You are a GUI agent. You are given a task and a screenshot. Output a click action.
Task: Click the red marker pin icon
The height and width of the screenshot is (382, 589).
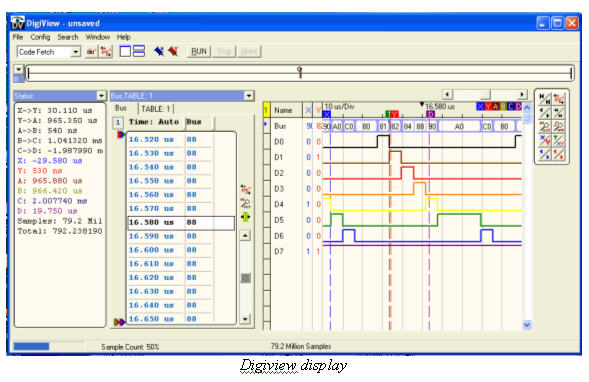[173, 51]
